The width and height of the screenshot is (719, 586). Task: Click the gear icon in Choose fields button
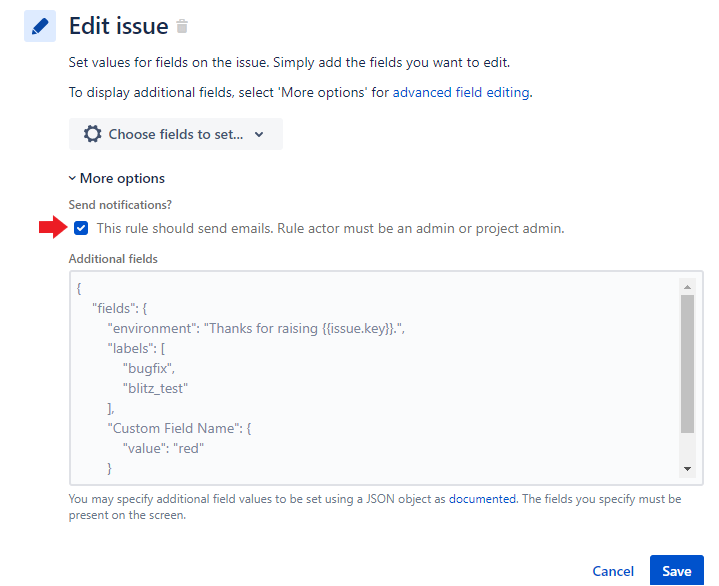click(x=92, y=134)
